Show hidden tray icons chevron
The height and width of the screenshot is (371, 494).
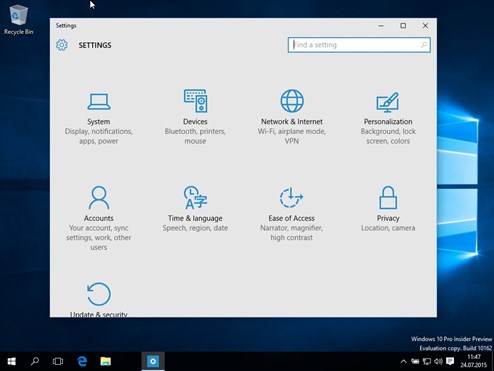point(403,361)
